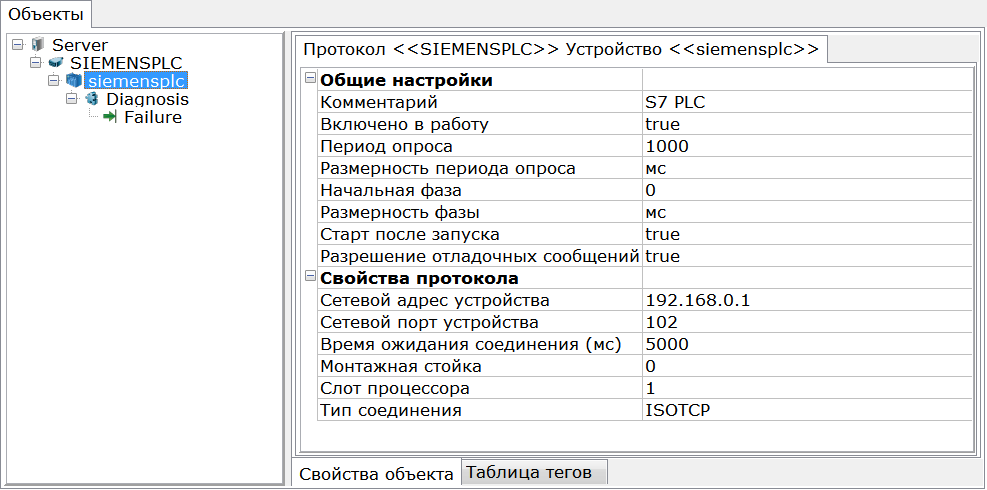Image resolution: width=987 pixels, height=490 pixels.
Task: Click the Сетевой адрес устройства label
Action: pos(435,300)
